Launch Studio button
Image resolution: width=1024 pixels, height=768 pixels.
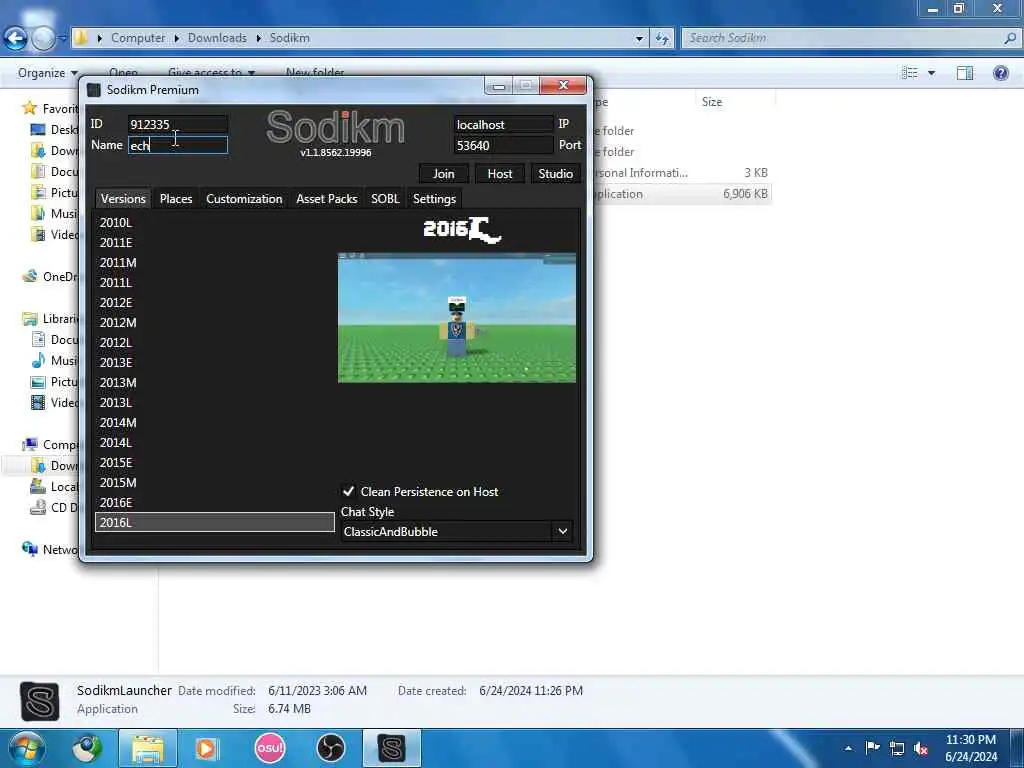[x=555, y=174]
